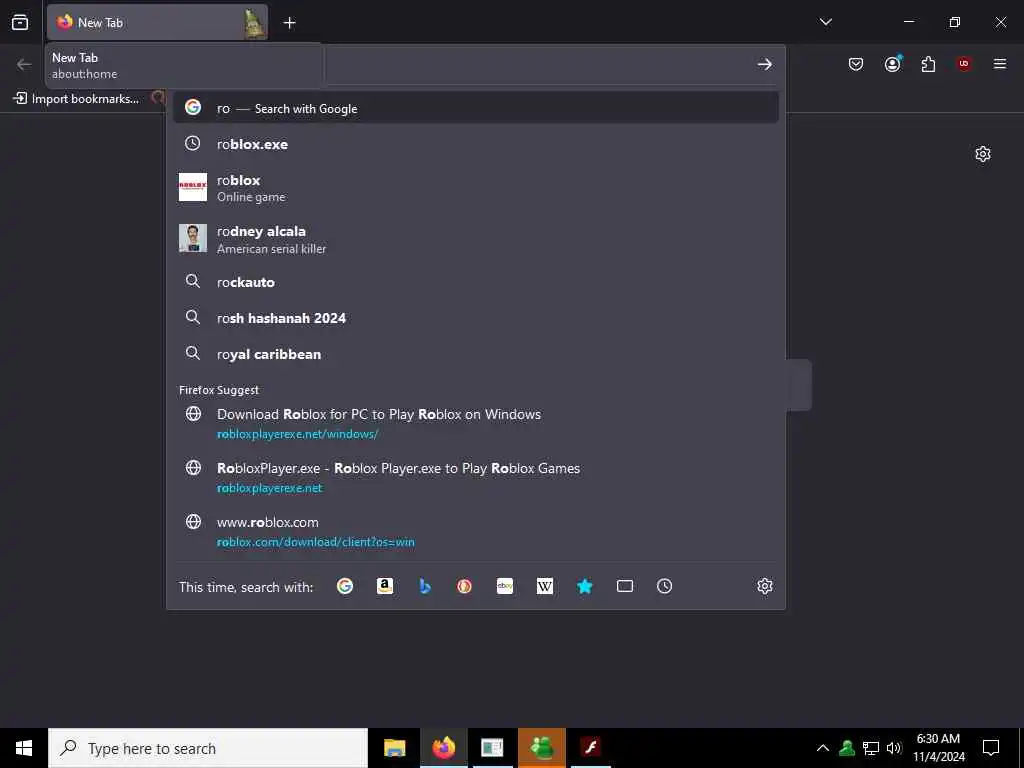Click the news-style app icon on the taskbar
Viewport: 1024px width, 768px height.
[x=492, y=748]
